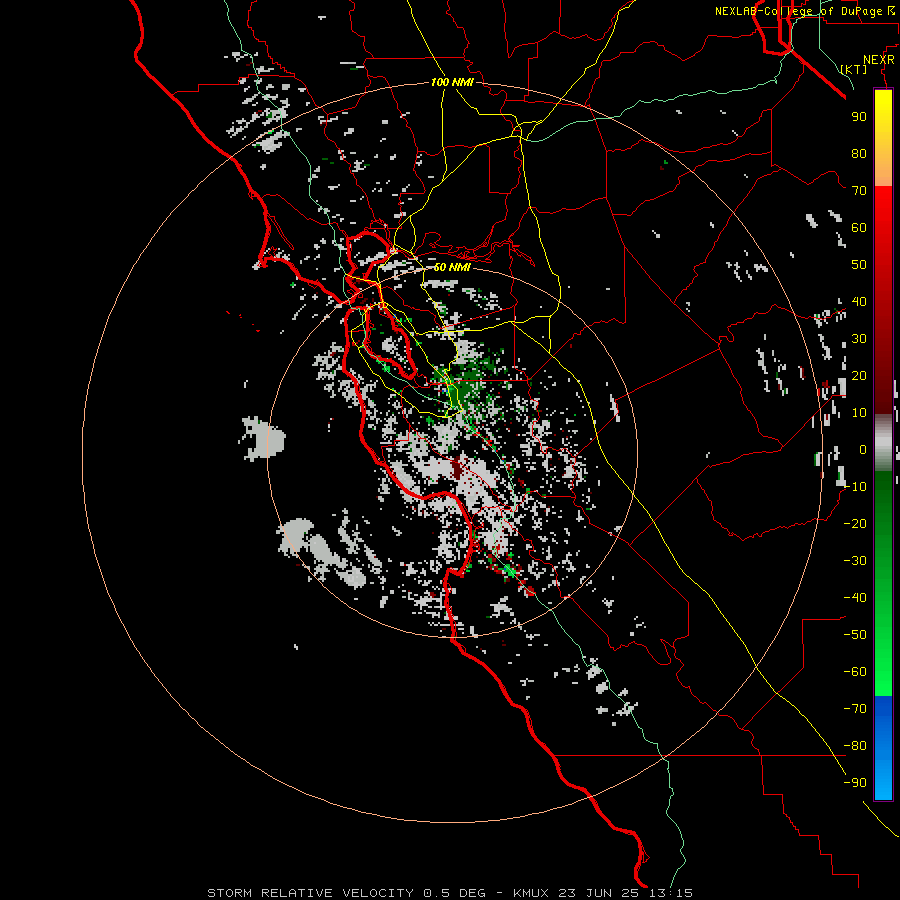The height and width of the screenshot is (900, 900).
Task: Click the "60 NMI" range ring label
Action: [x=452, y=267]
